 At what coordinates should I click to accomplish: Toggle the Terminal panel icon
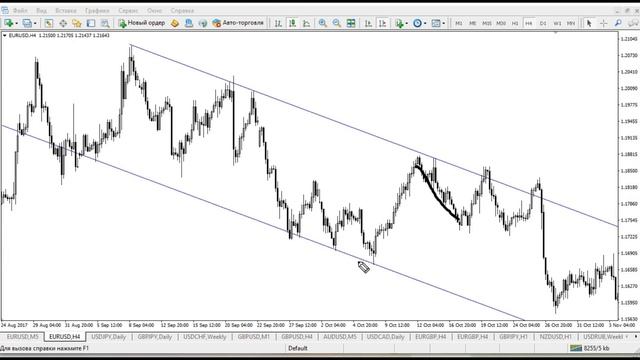pos(91,23)
